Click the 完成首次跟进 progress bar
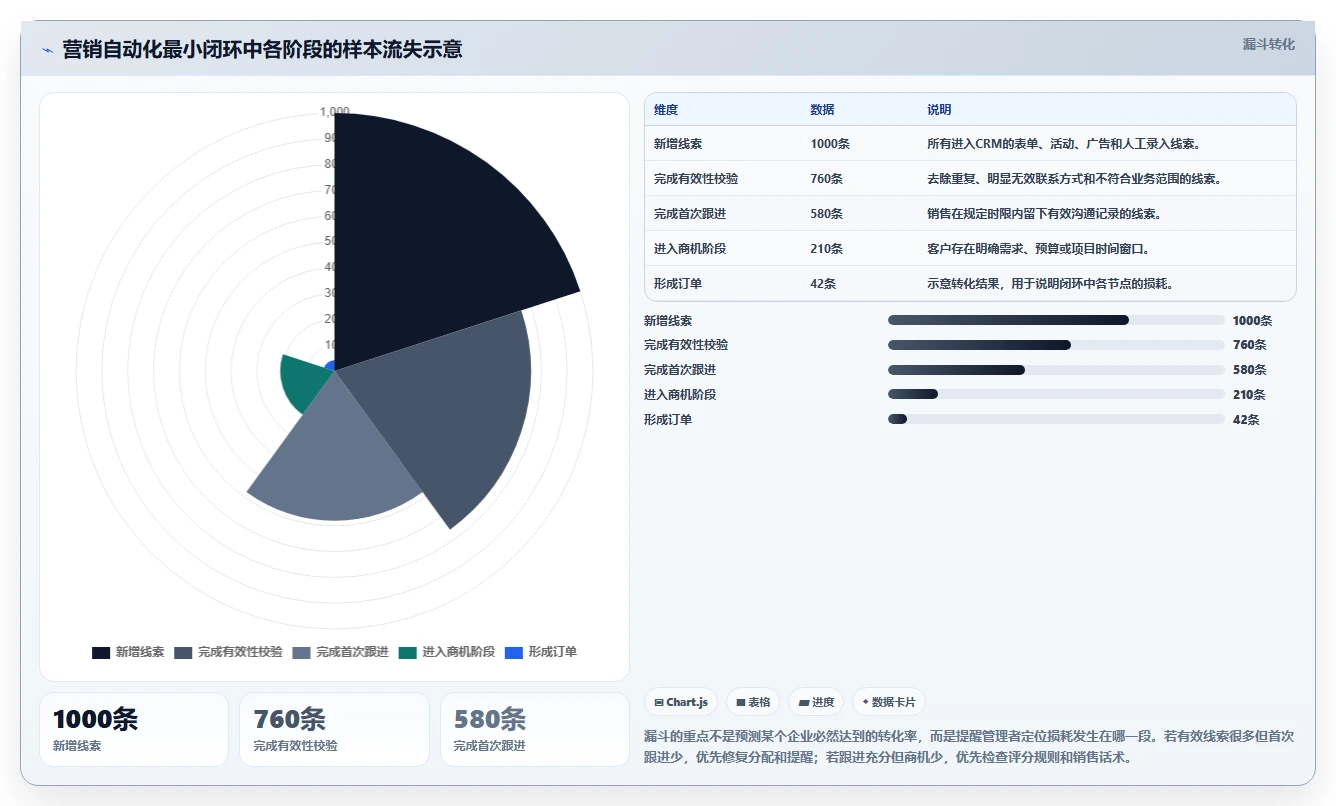Screen dimensions: 1336x806 point(1056,370)
